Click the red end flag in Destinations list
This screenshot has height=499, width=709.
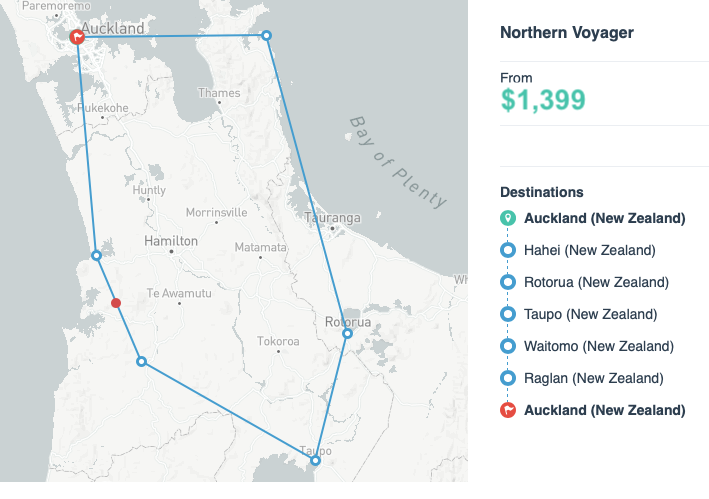[508, 410]
